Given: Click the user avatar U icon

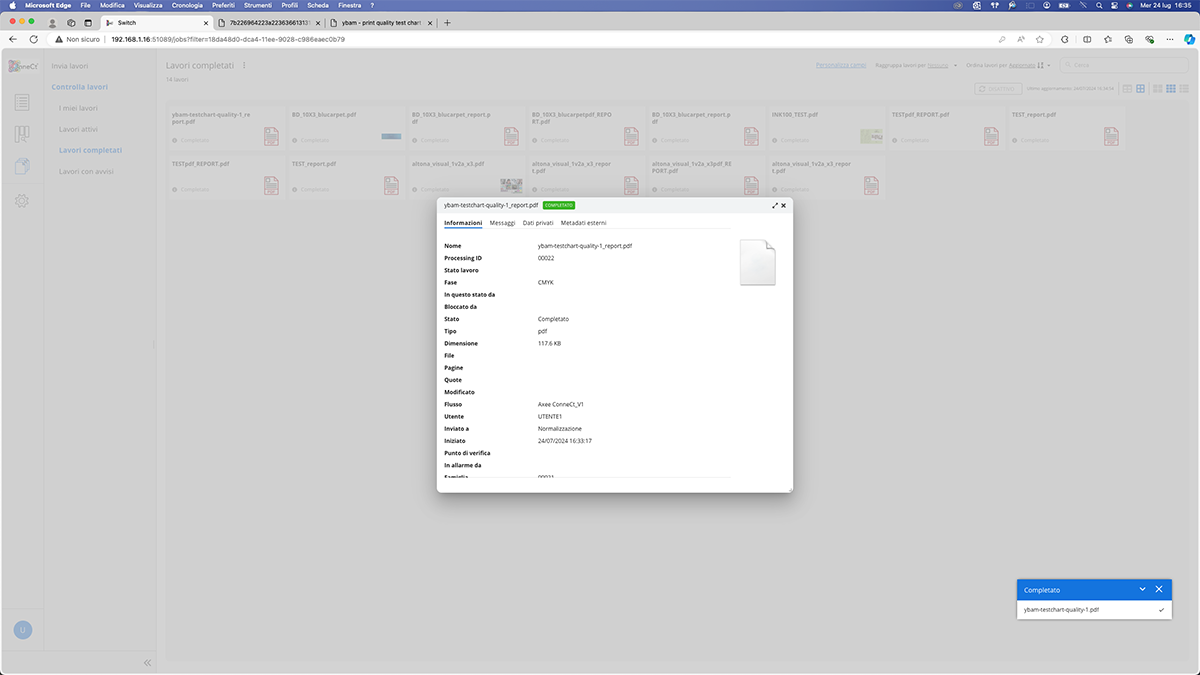Looking at the screenshot, I should click(x=22, y=630).
